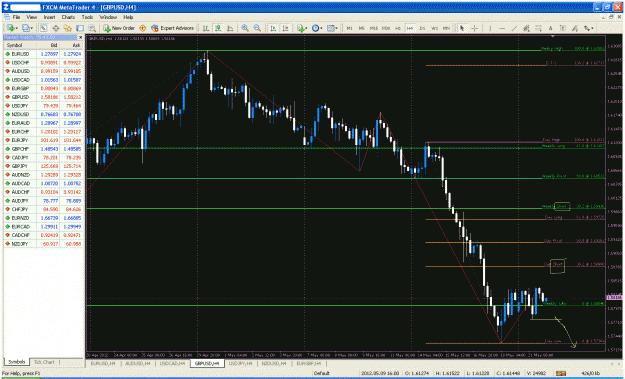The width and height of the screenshot is (625, 379).
Task: Open the MetaEditor diamond icon
Action: tap(142, 28)
